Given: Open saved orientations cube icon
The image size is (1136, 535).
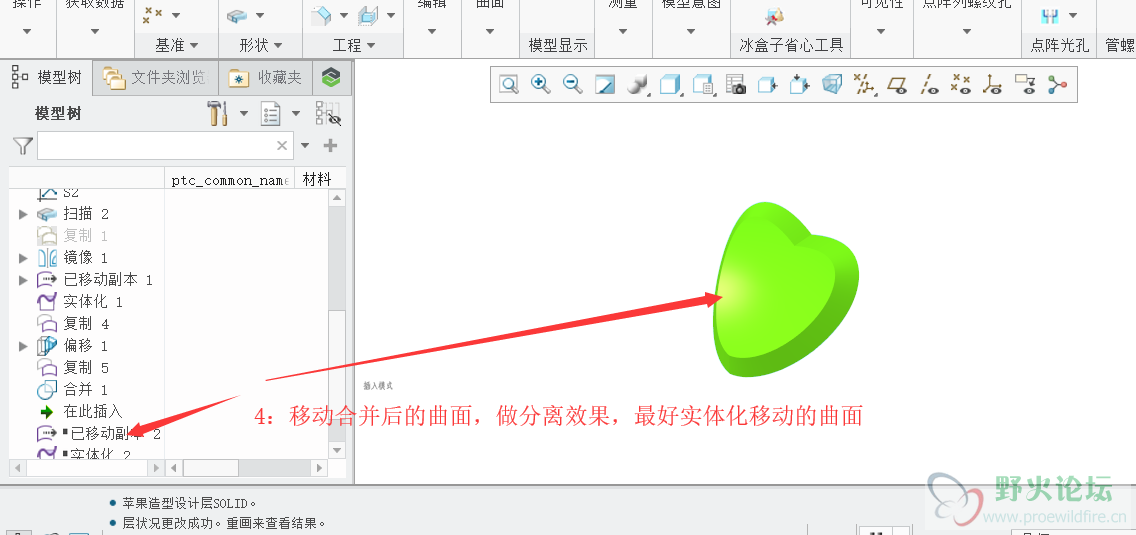Looking at the screenshot, I should pyautogui.click(x=670, y=85).
